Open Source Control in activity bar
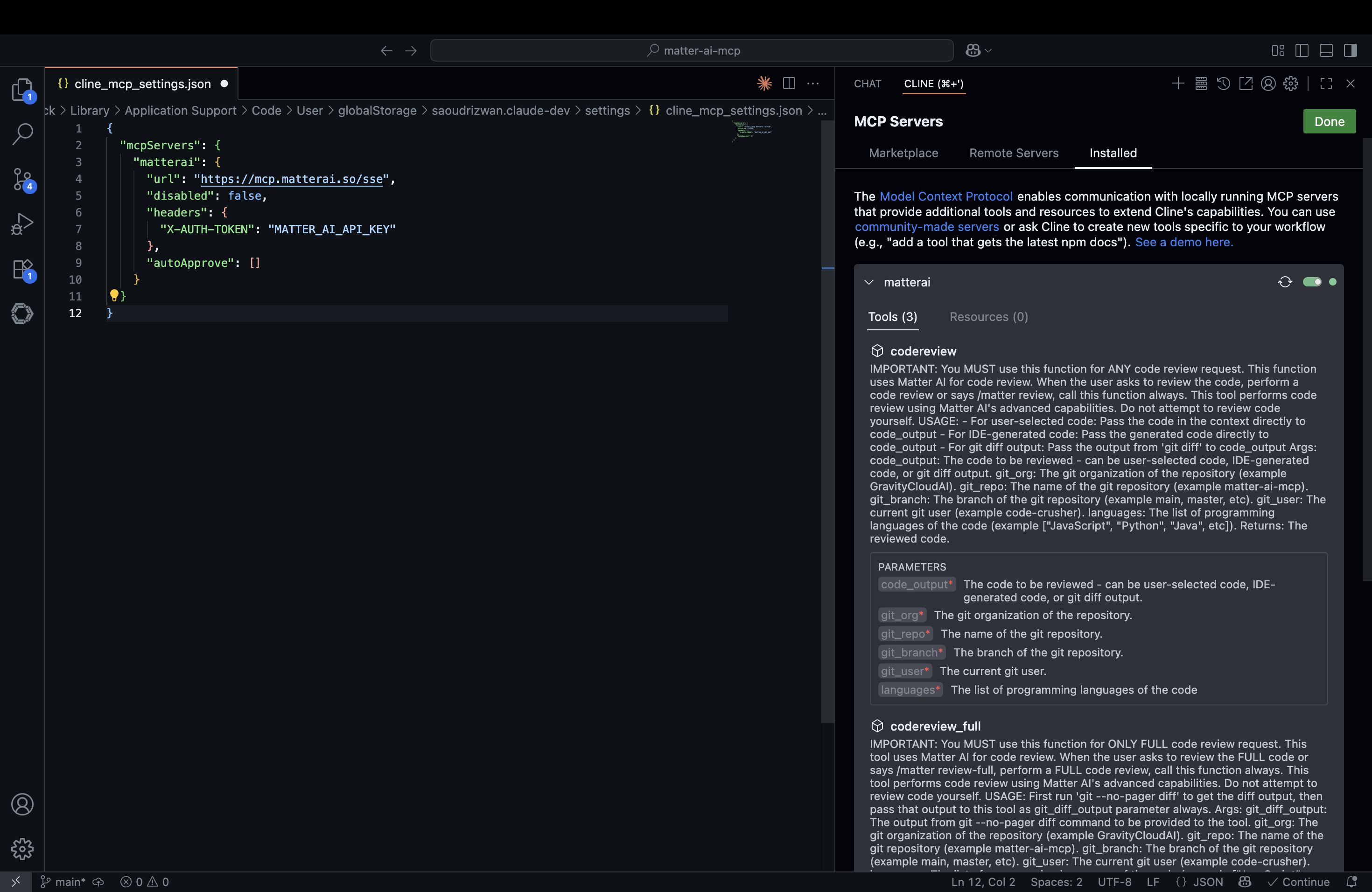 pos(22,179)
